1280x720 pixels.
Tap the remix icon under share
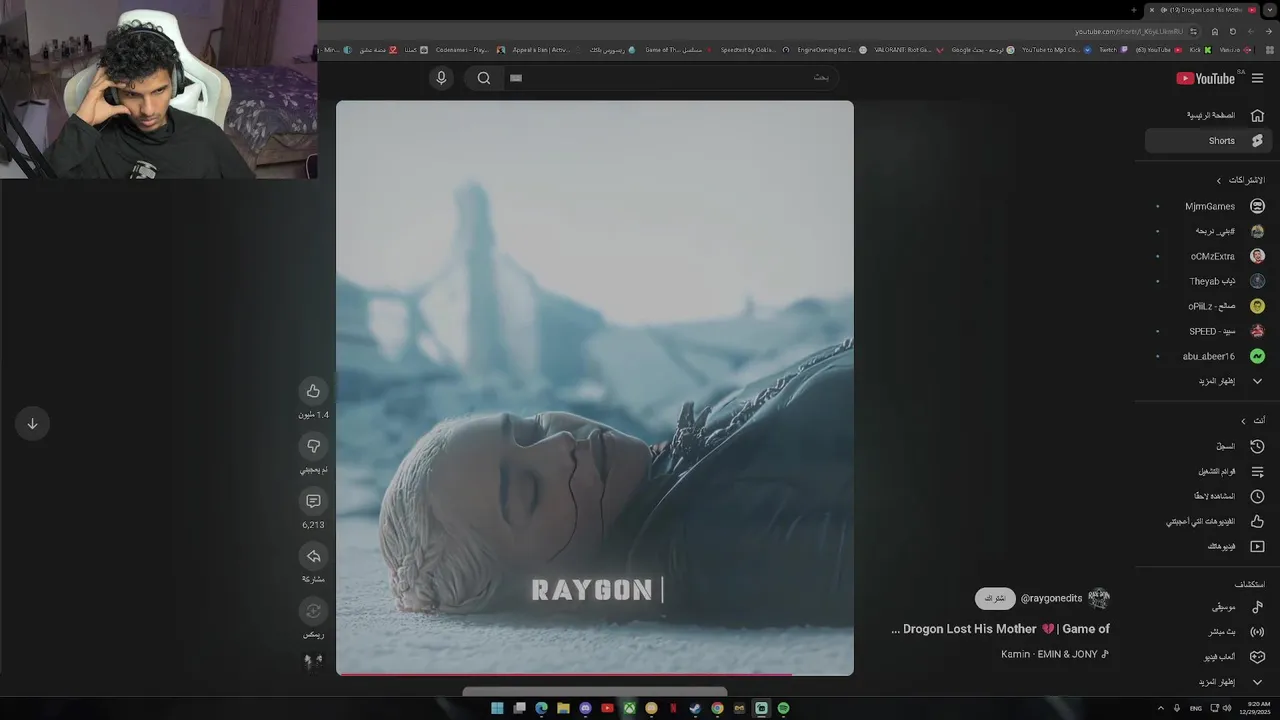[313, 611]
